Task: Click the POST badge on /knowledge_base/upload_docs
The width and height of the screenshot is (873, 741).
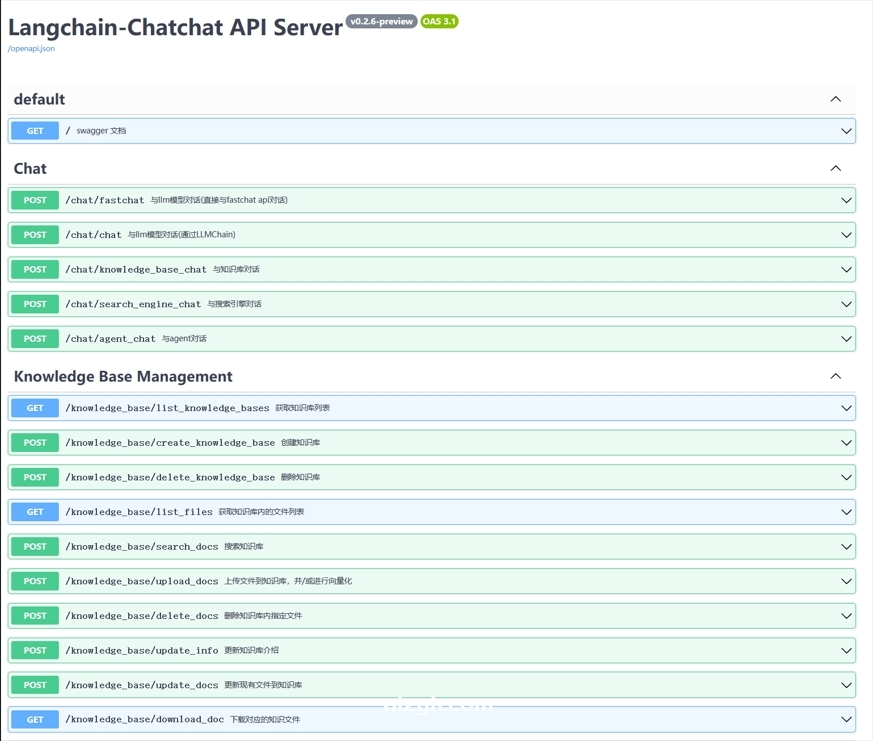Action: (33, 581)
